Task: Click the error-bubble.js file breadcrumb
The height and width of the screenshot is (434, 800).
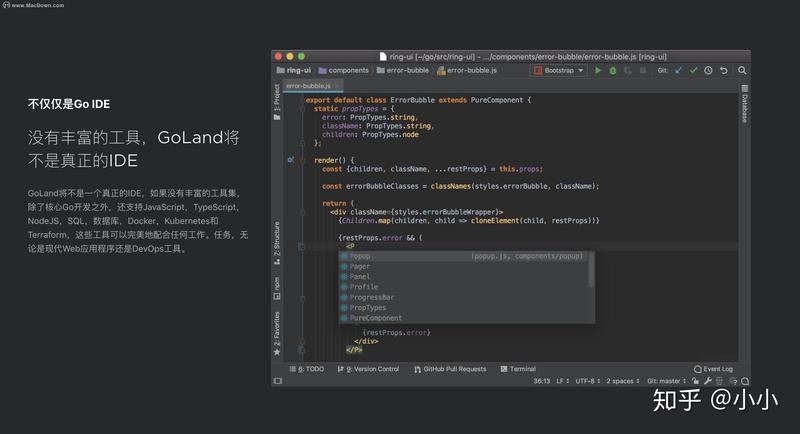Action: [x=467, y=70]
